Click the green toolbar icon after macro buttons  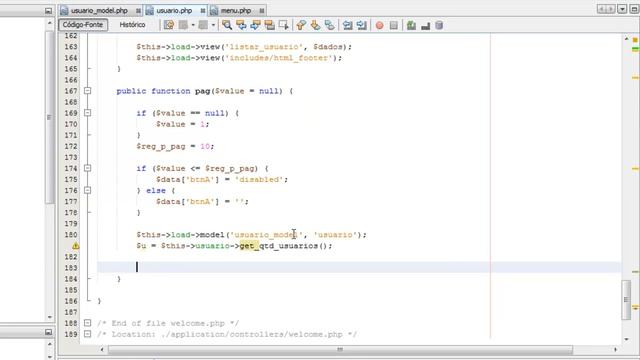411,25
